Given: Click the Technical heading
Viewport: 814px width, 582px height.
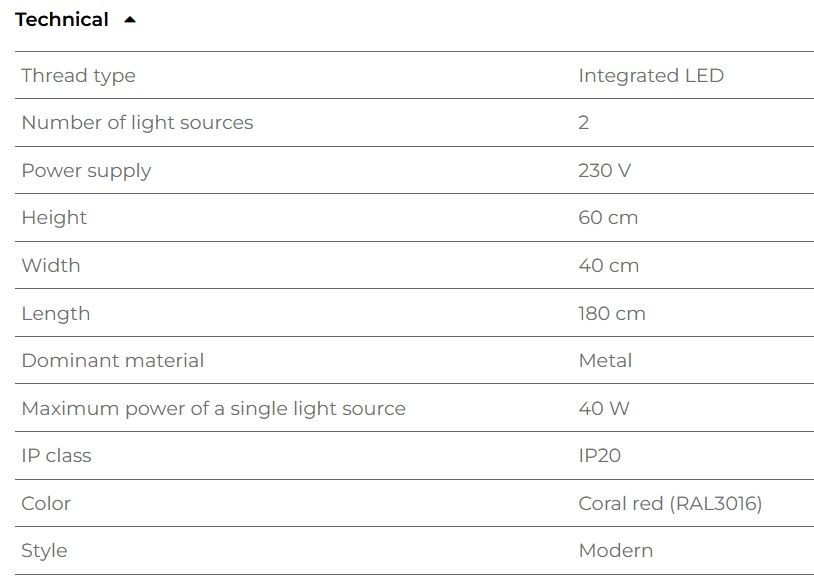Looking at the screenshot, I should pyautogui.click(x=62, y=20).
